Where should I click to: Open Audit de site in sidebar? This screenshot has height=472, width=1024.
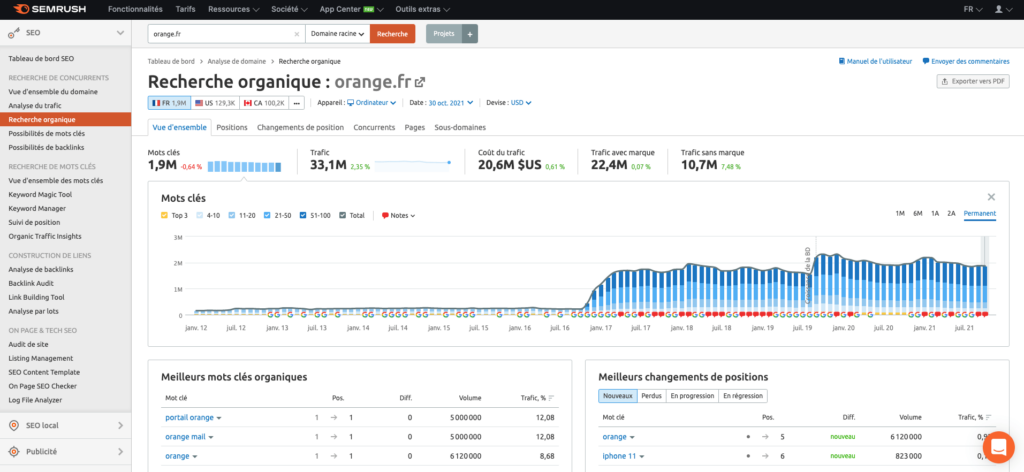point(28,344)
